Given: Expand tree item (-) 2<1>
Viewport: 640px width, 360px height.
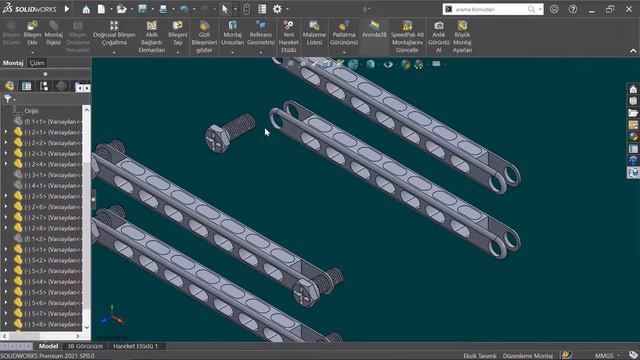Looking at the screenshot, I should pyautogui.click(x=6, y=132).
